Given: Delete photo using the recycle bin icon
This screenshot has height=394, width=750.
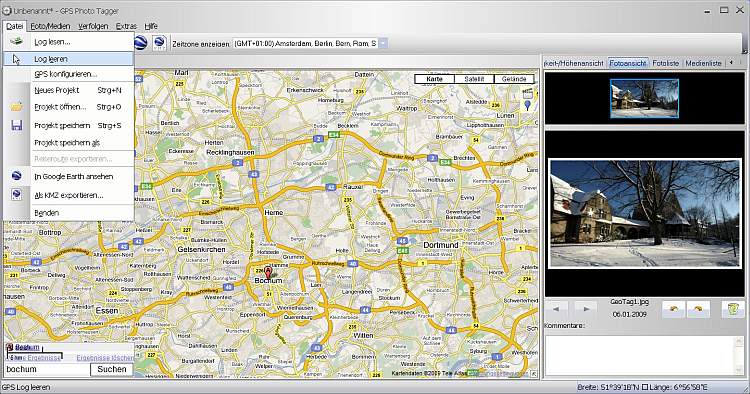Looking at the screenshot, I should tap(733, 309).
